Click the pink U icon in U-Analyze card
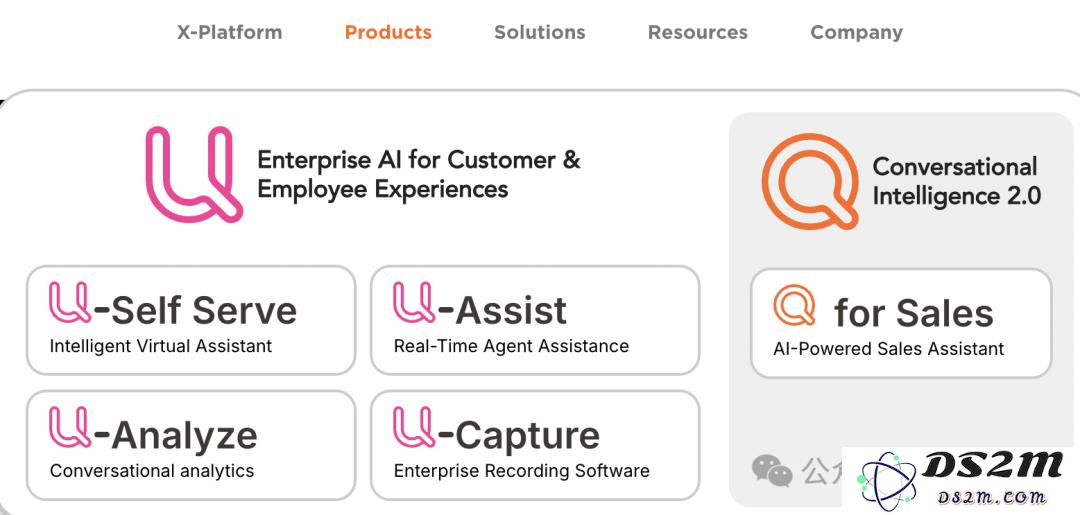 (70, 427)
